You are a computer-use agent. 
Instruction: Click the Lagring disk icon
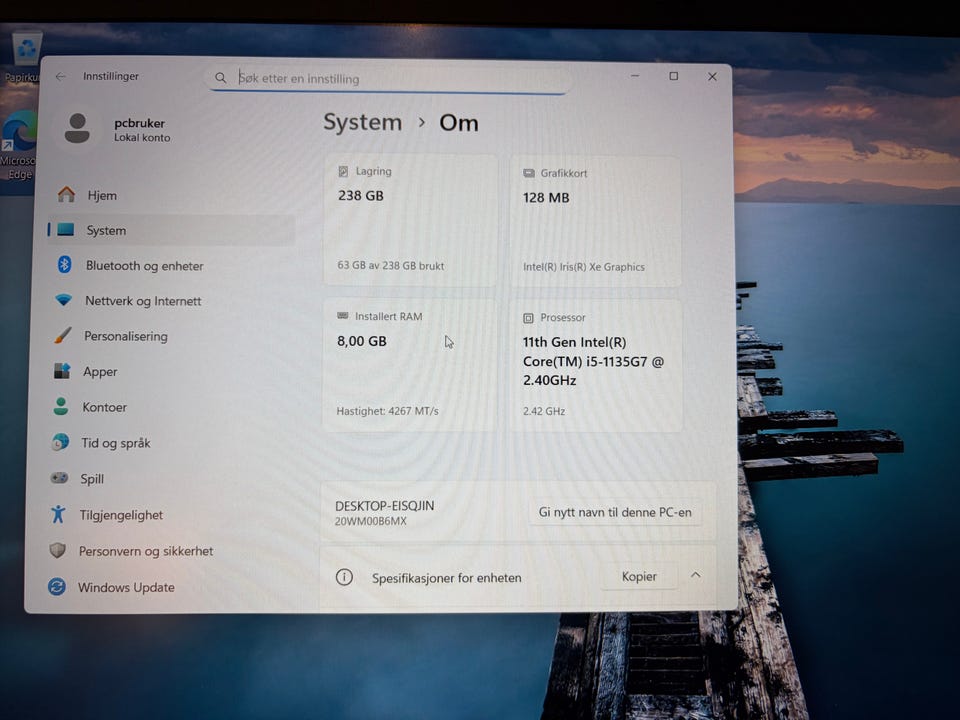point(343,171)
